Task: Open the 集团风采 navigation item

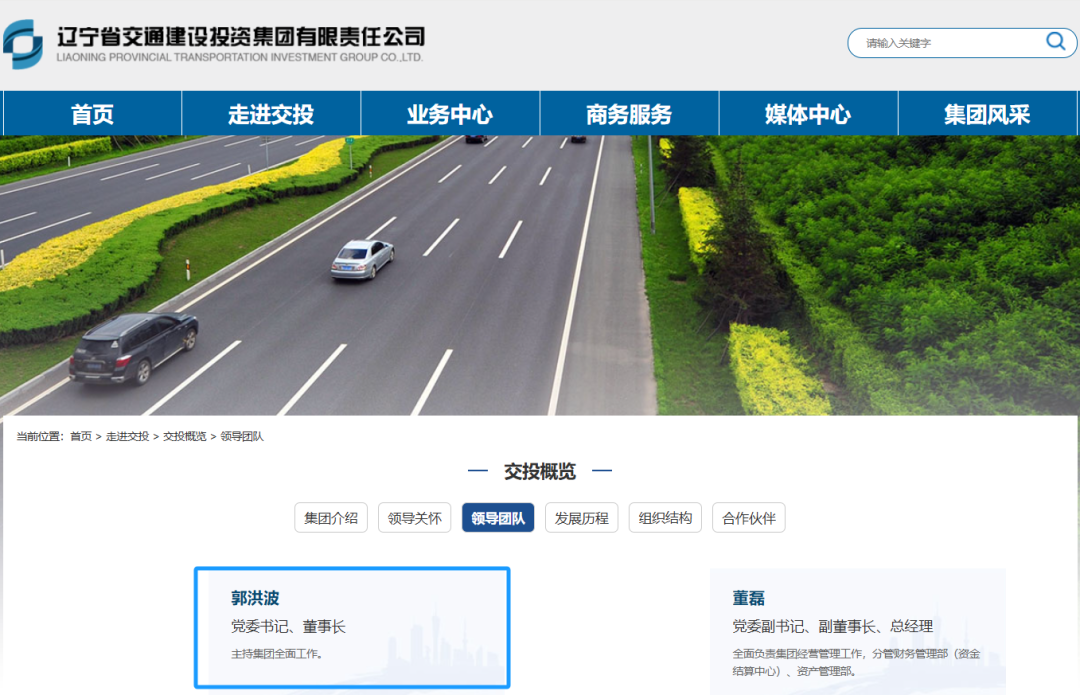Action: (987, 114)
